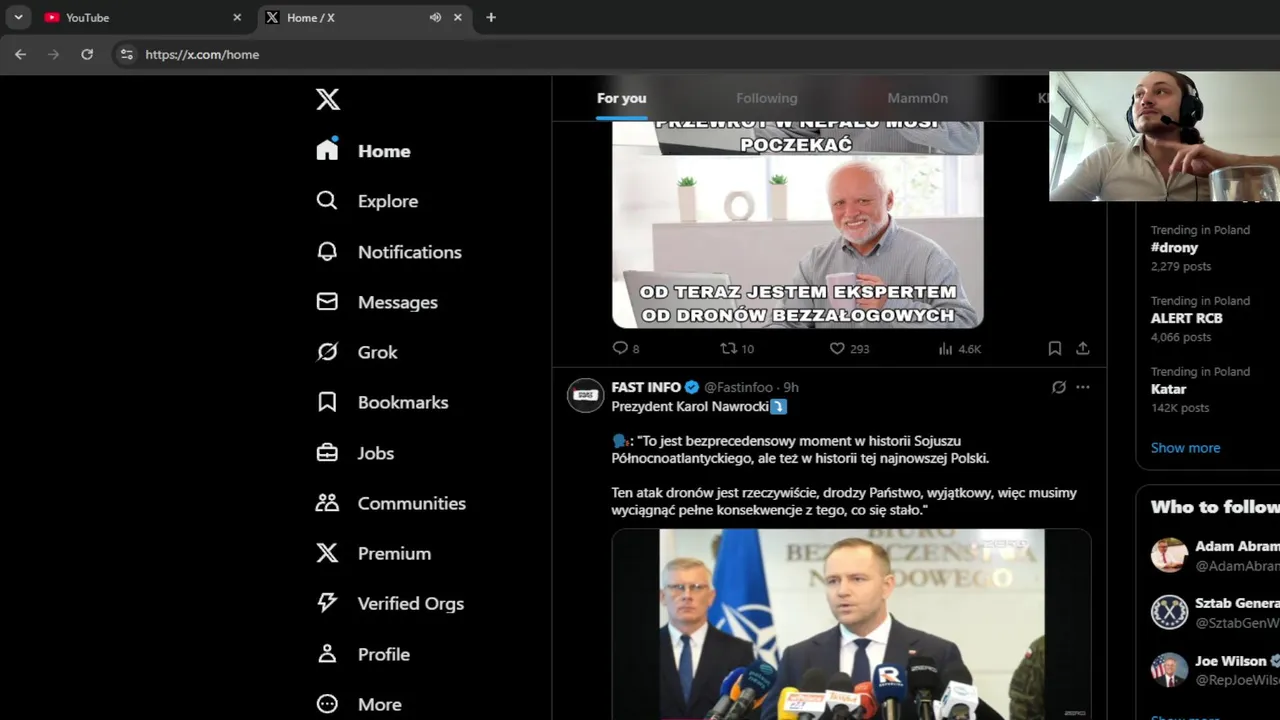This screenshot has width=1280, height=720.
Task: Open Profile in the sidebar
Action: pos(363,654)
